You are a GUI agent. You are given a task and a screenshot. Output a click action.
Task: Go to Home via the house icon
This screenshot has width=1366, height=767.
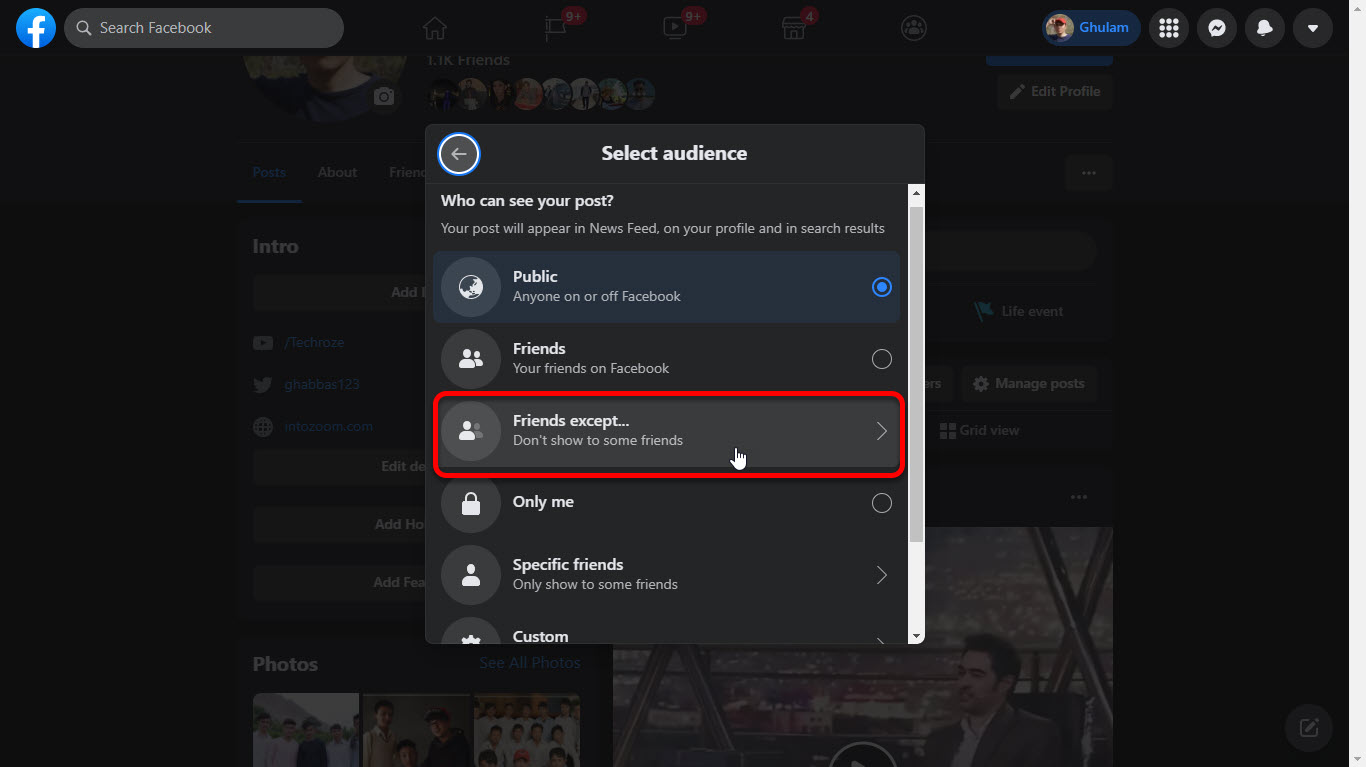(x=434, y=28)
